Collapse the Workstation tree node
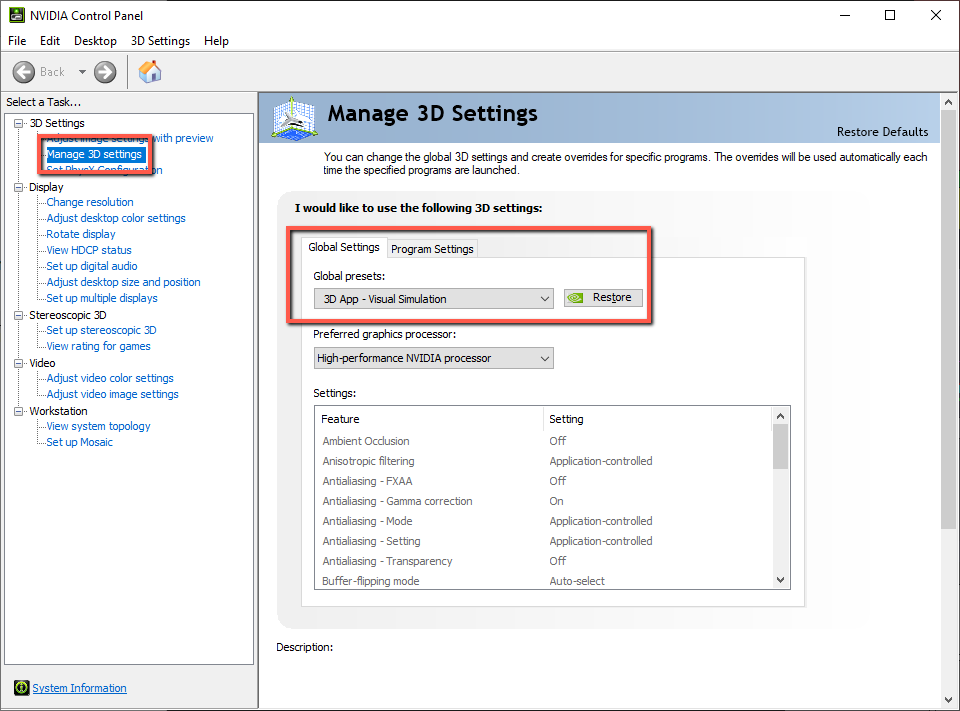This screenshot has width=960, height=711. (18, 411)
